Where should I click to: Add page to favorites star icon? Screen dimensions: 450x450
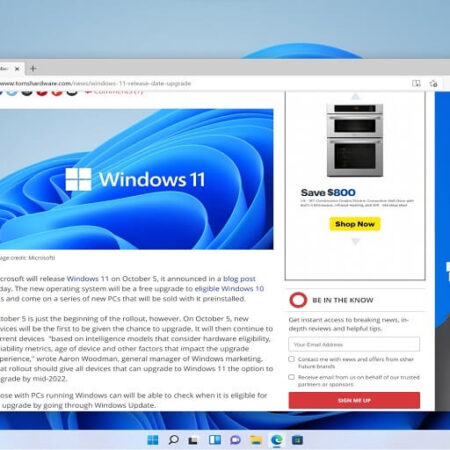point(433,83)
